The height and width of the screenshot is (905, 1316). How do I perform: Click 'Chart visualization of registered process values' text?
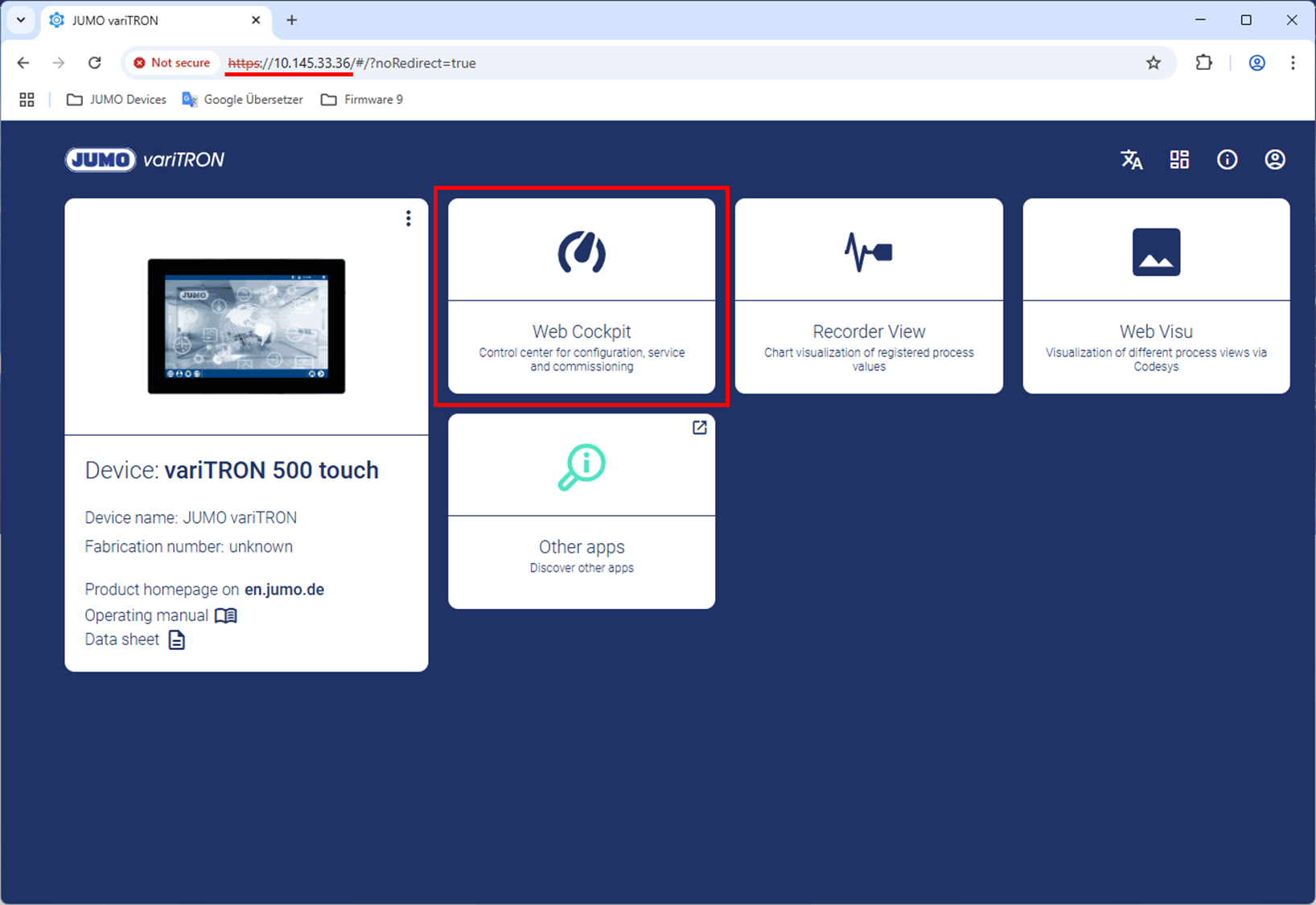coord(869,360)
